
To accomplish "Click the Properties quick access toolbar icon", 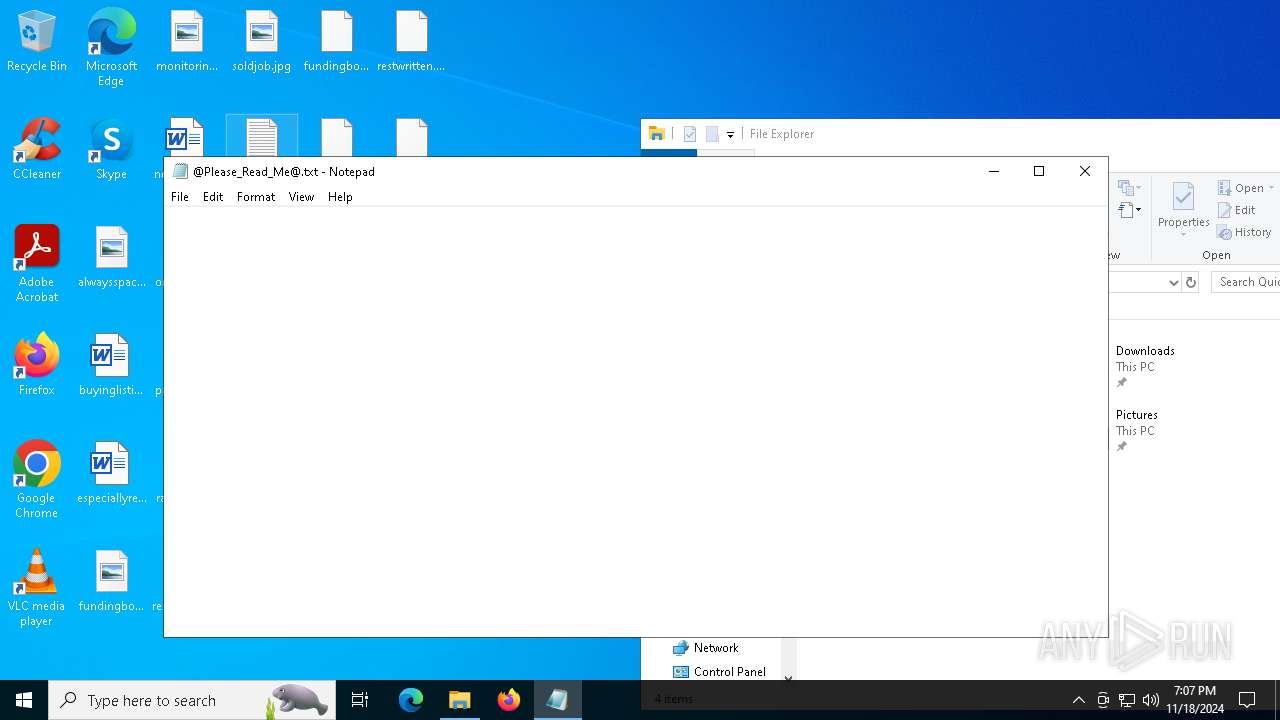I will pyautogui.click(x=689, y=134).
